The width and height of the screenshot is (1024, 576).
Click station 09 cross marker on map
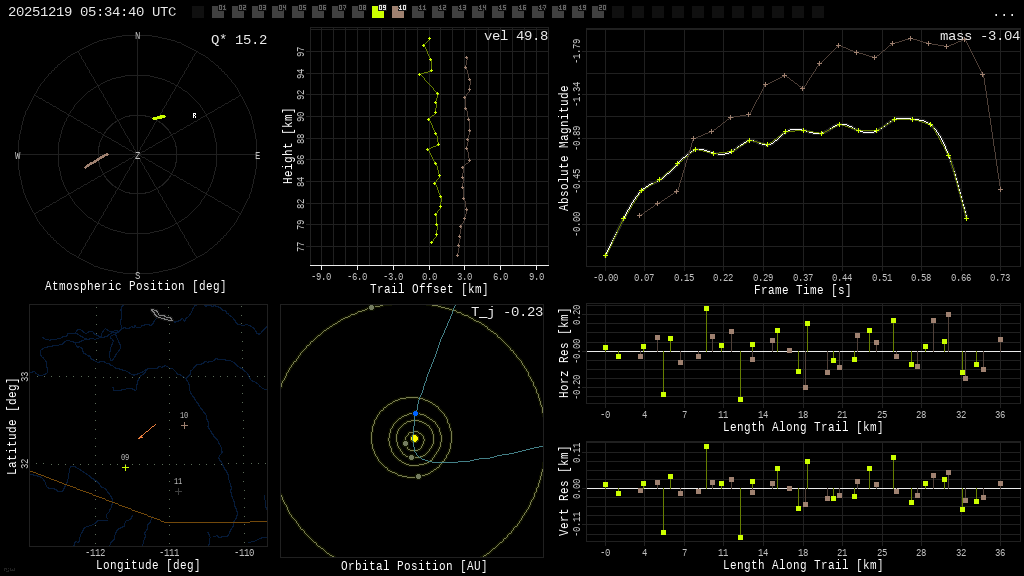tap(125, 467)
